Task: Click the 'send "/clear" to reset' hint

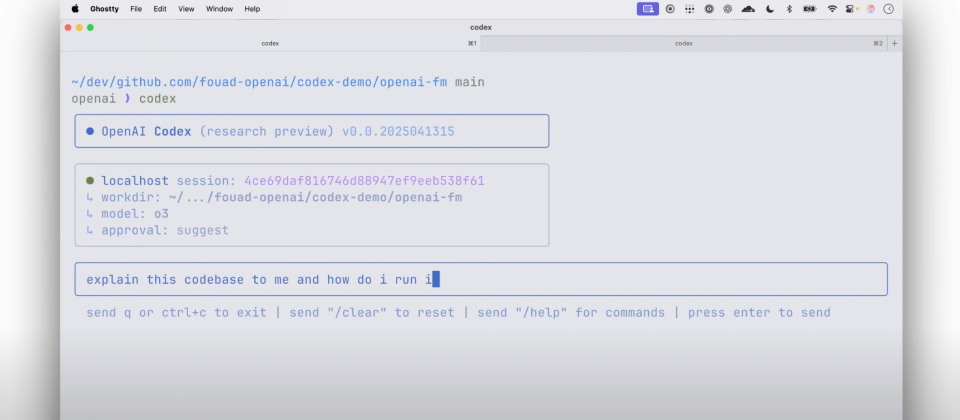Action: pyautogui.click(x=372, y=313)
